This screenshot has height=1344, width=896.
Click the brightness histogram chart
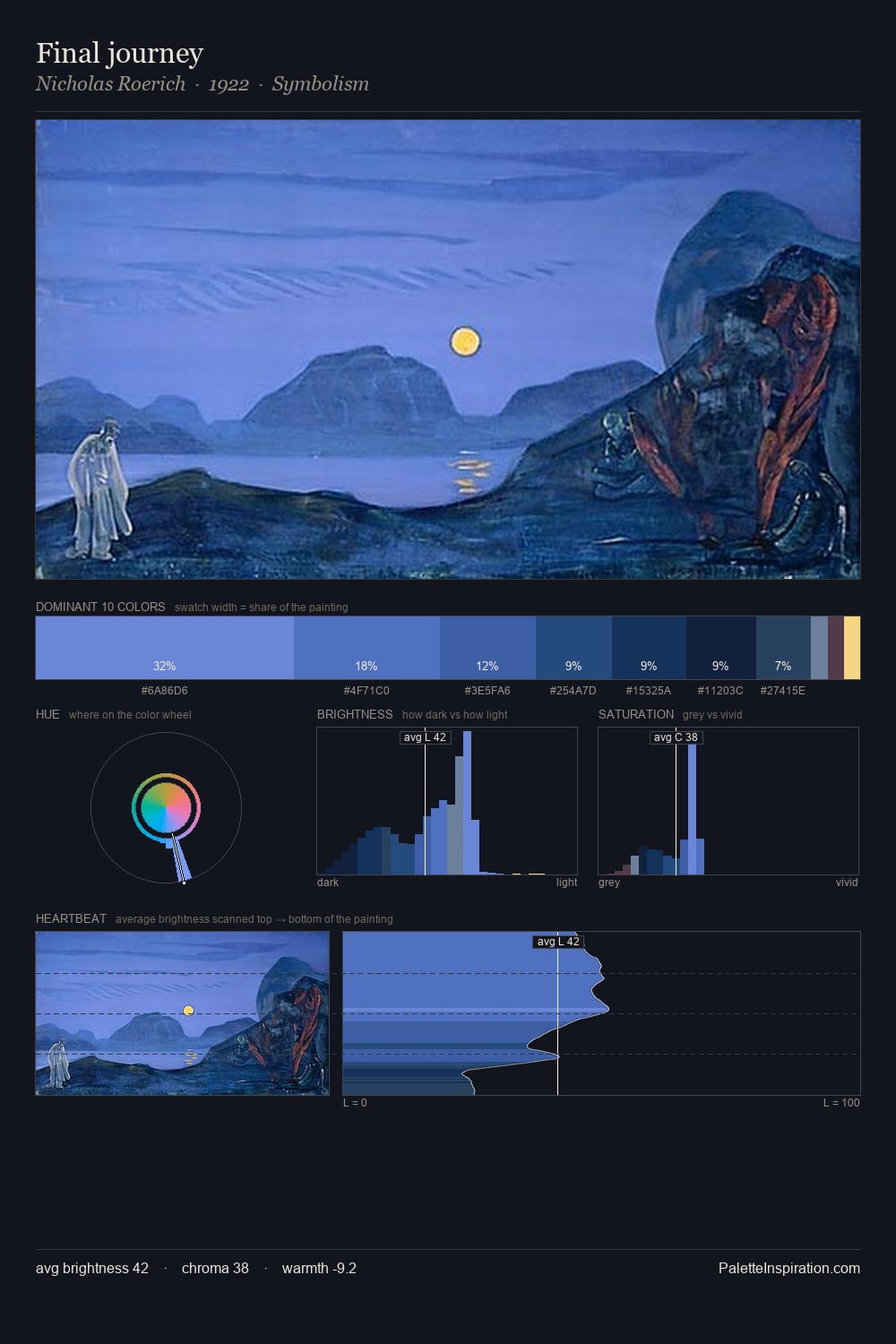tap(447, 801)
